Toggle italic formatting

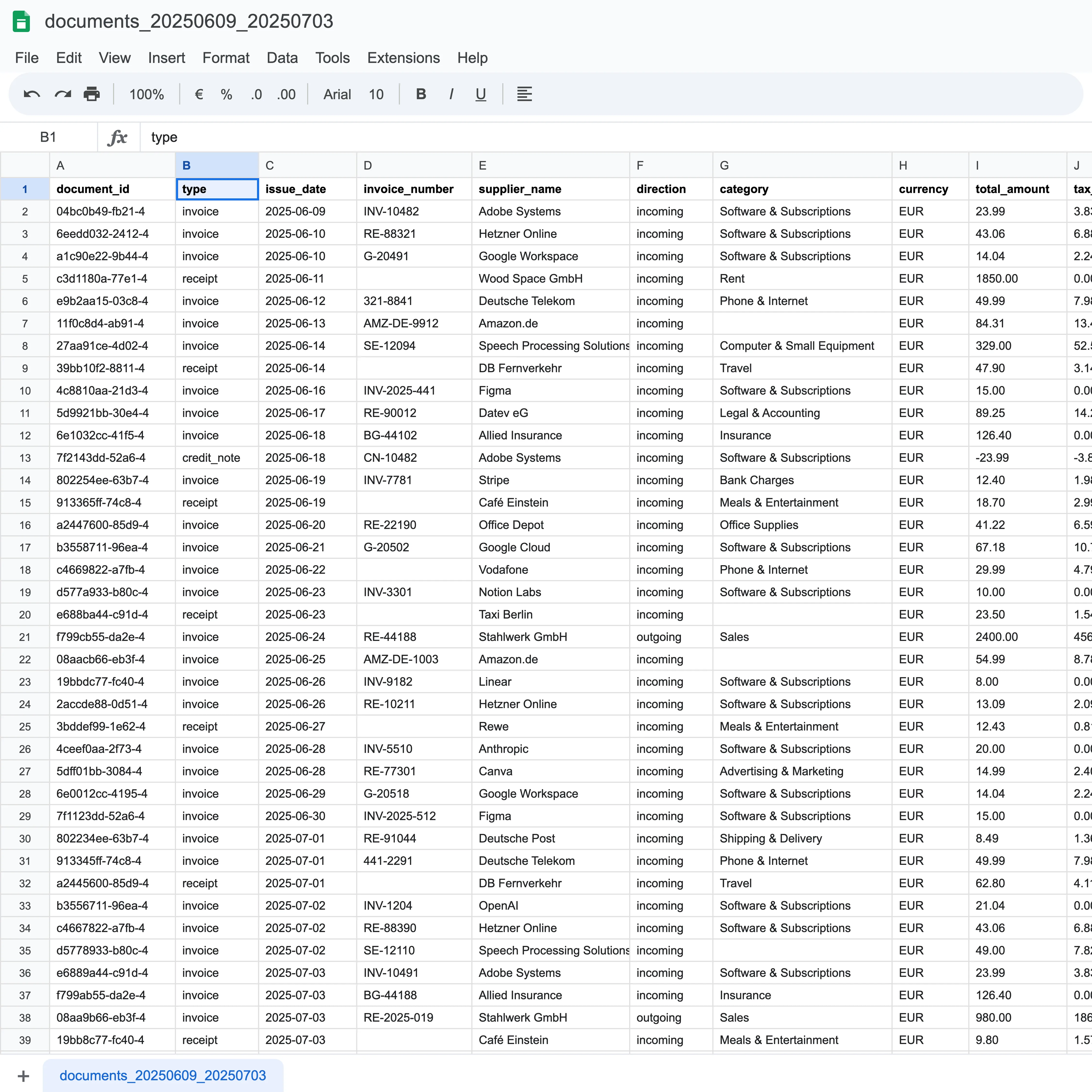click(451, 94)
